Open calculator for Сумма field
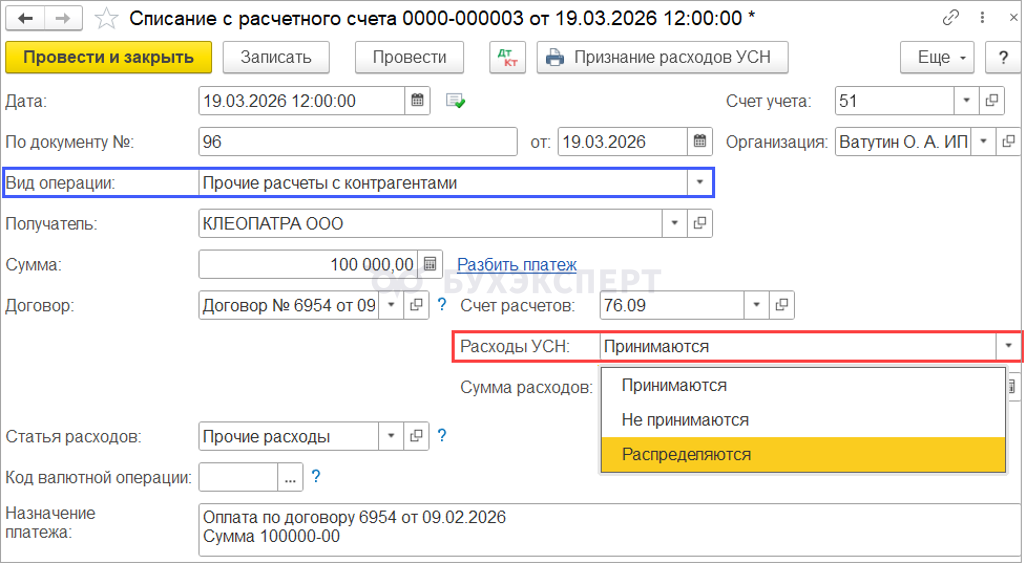Viewport: 1026px width, 564px height. 430,264
